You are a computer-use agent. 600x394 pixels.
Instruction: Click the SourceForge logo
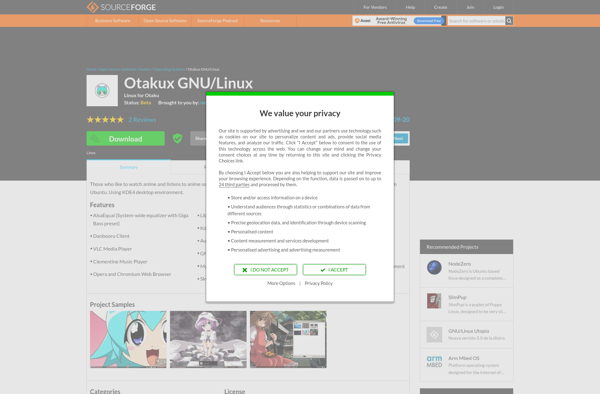click(121, 7)
